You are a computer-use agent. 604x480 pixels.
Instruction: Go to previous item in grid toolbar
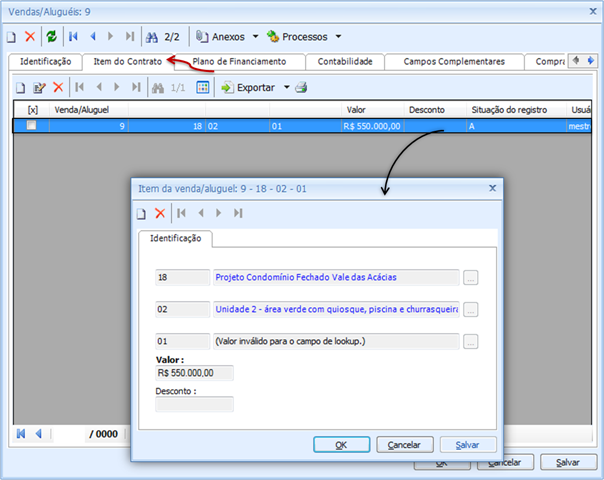[99, 87]
